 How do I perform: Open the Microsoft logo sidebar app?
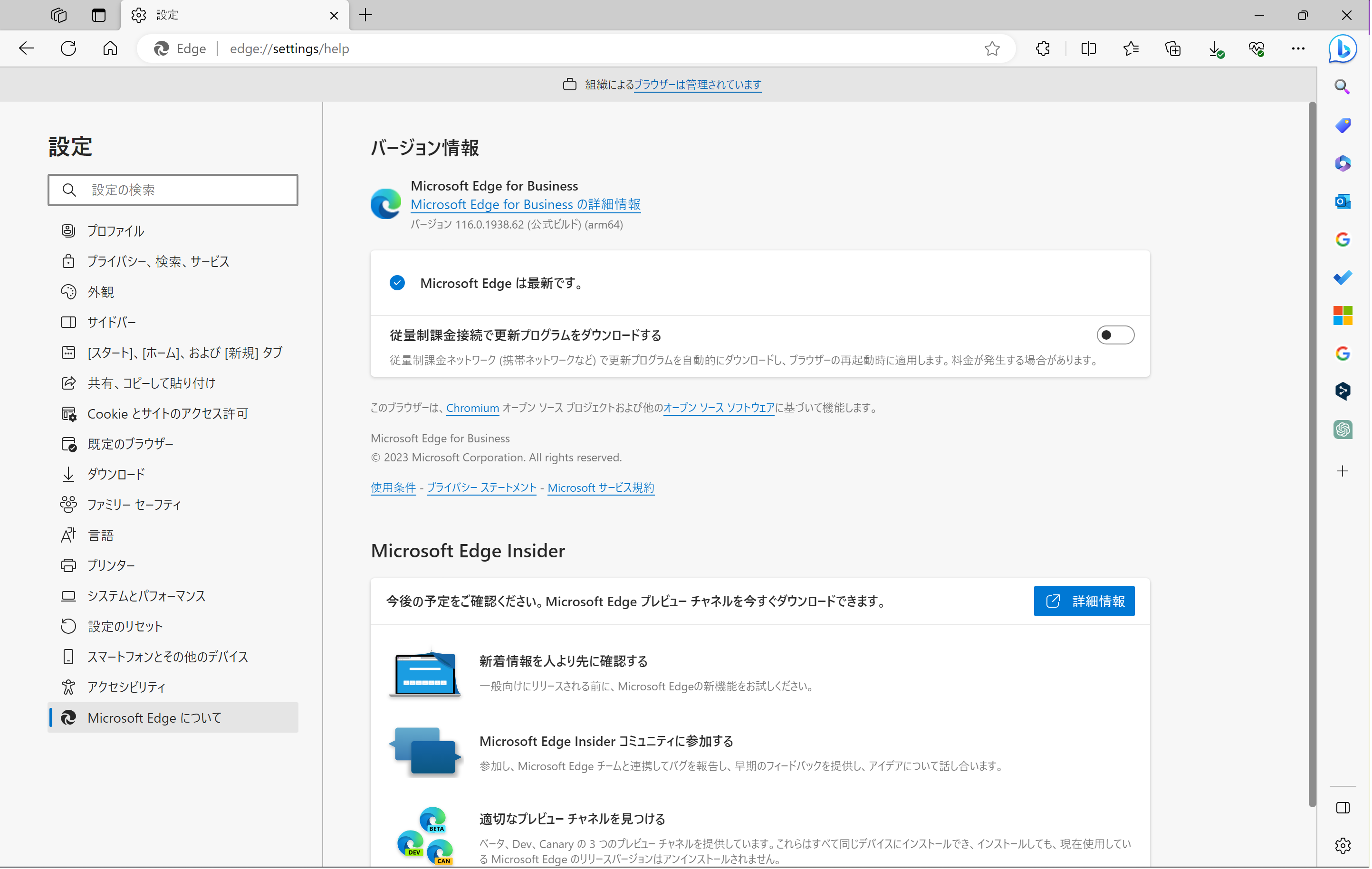[x=1343, y=315]
